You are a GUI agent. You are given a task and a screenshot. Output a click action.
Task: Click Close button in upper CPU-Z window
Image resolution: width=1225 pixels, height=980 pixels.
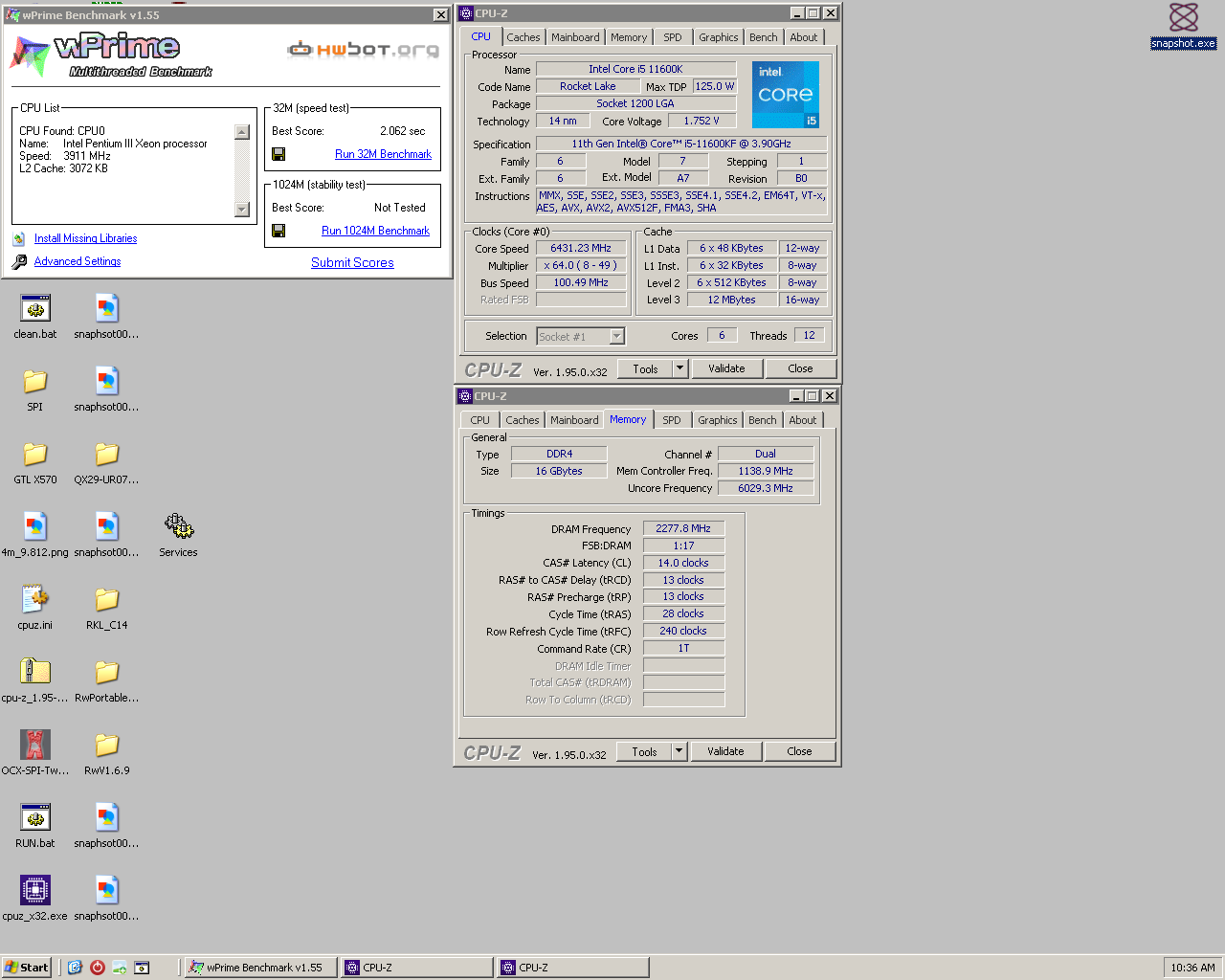tap(800, 368)
